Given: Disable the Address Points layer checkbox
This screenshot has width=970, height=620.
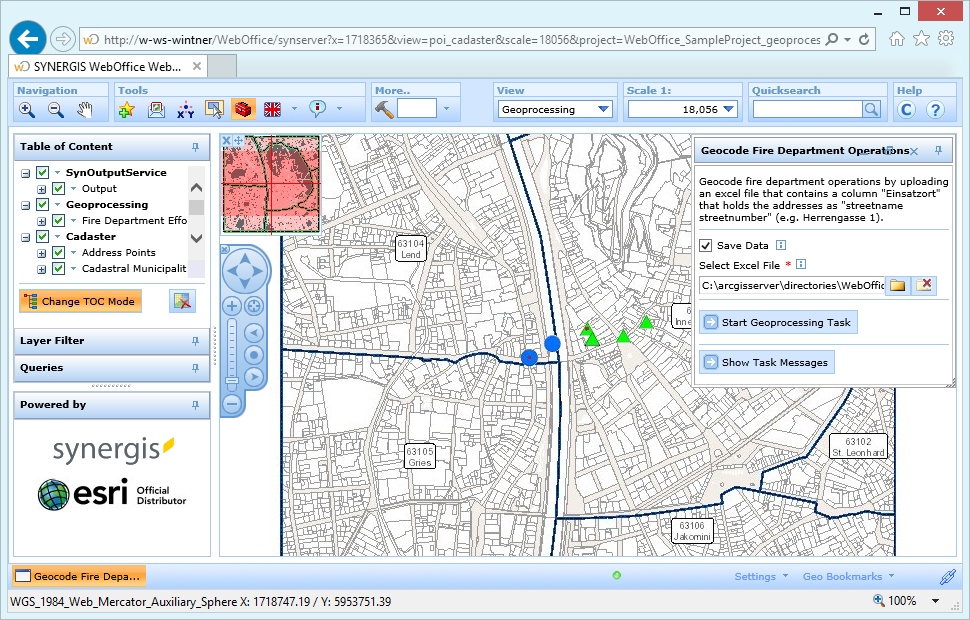Looking at the screenshot, I should 56,252.
